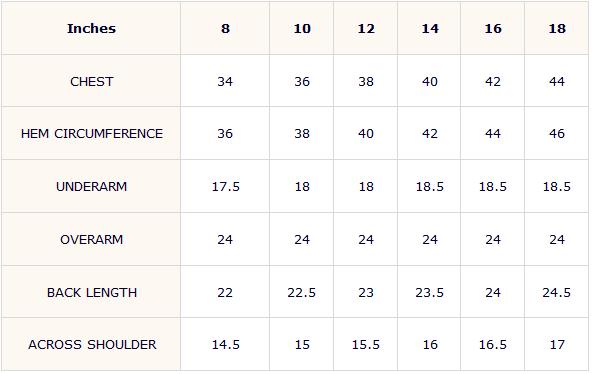Select across shoulder value 15.5
The height and width of the screenshot is (374, 592).
point(366,345)
